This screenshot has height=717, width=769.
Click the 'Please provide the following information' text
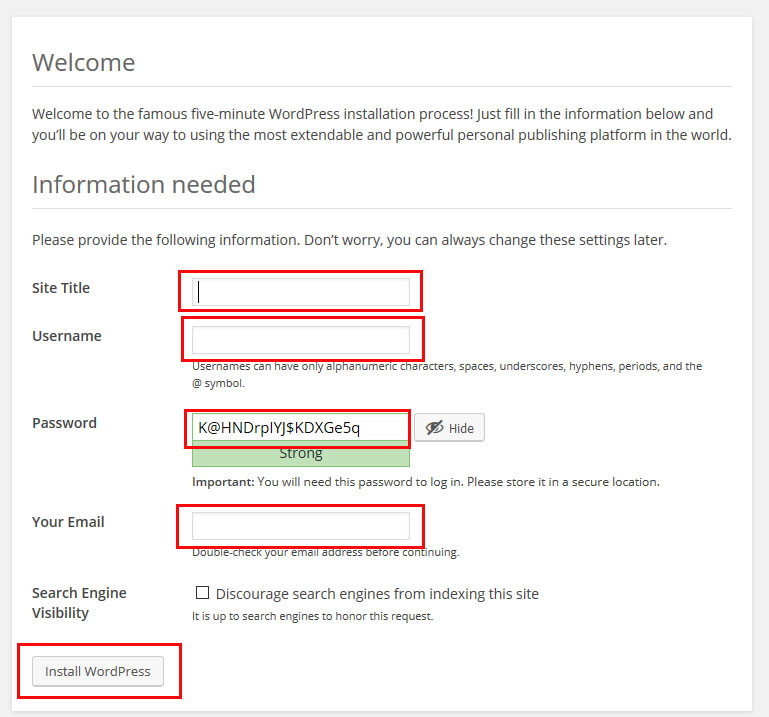[349, 240]
